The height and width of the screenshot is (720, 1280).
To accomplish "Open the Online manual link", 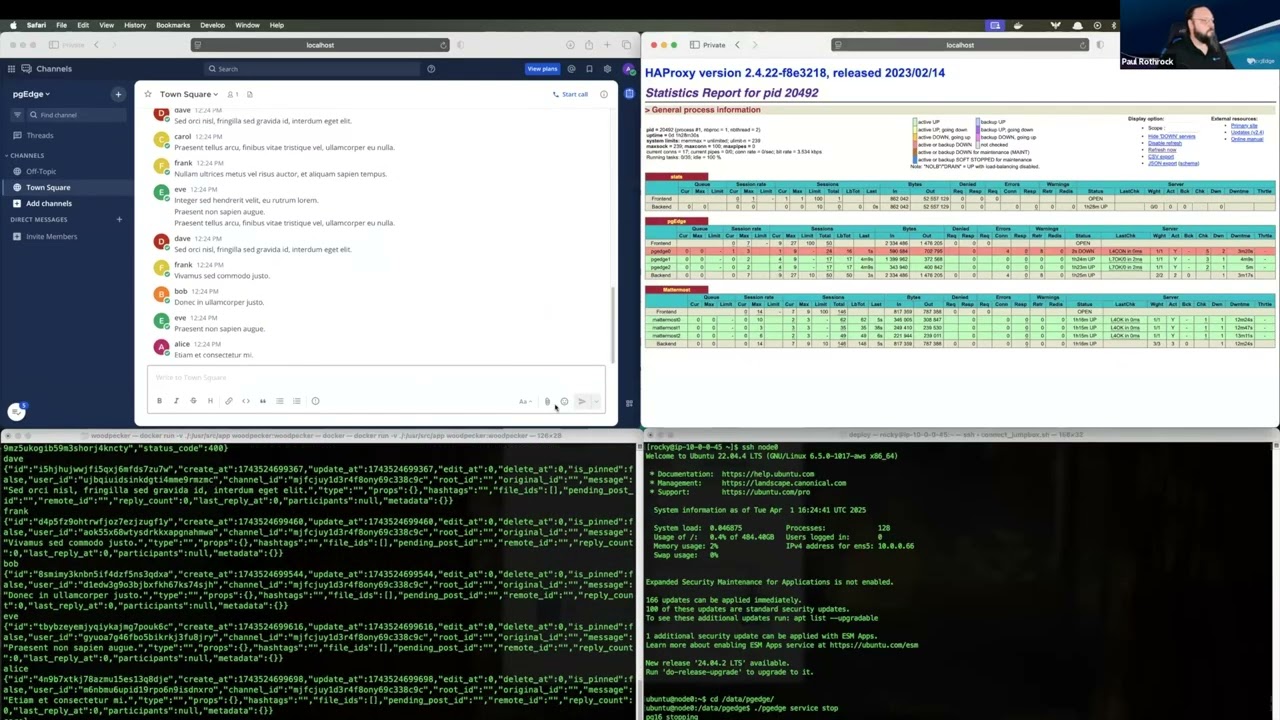I will coord(1247,139).
